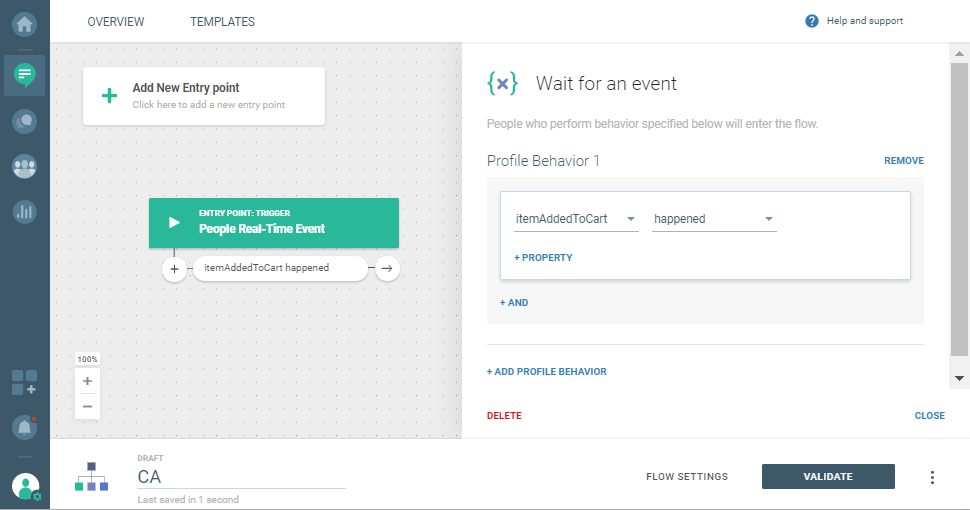The width and height of the screenshot is (970, 510).
Task: Click the Help and support question icon
Action: (x=812, y=21)
